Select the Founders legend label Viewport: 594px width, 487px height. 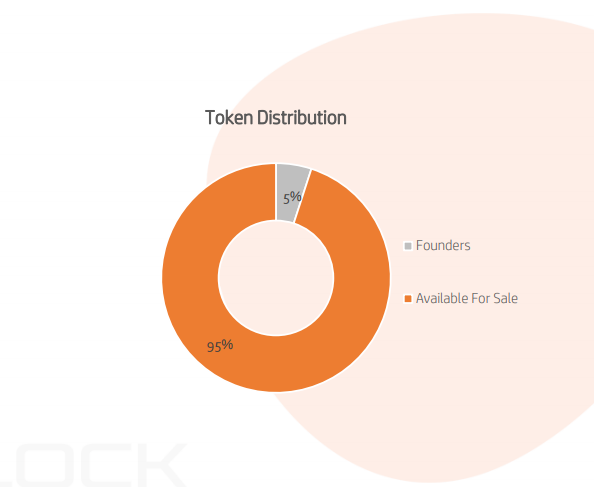[443, 245]
